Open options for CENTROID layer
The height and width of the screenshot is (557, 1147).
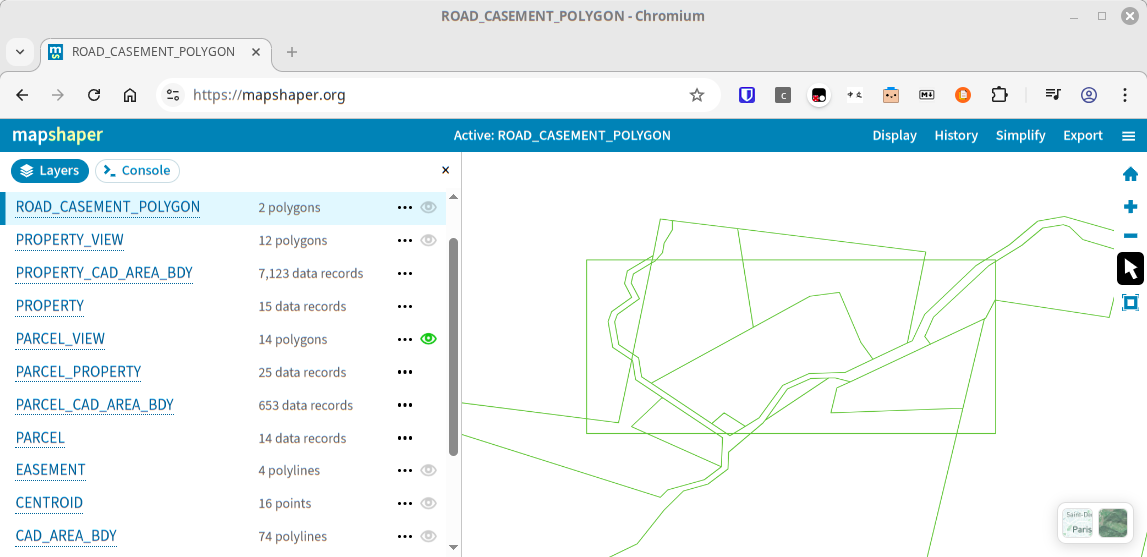405,503
